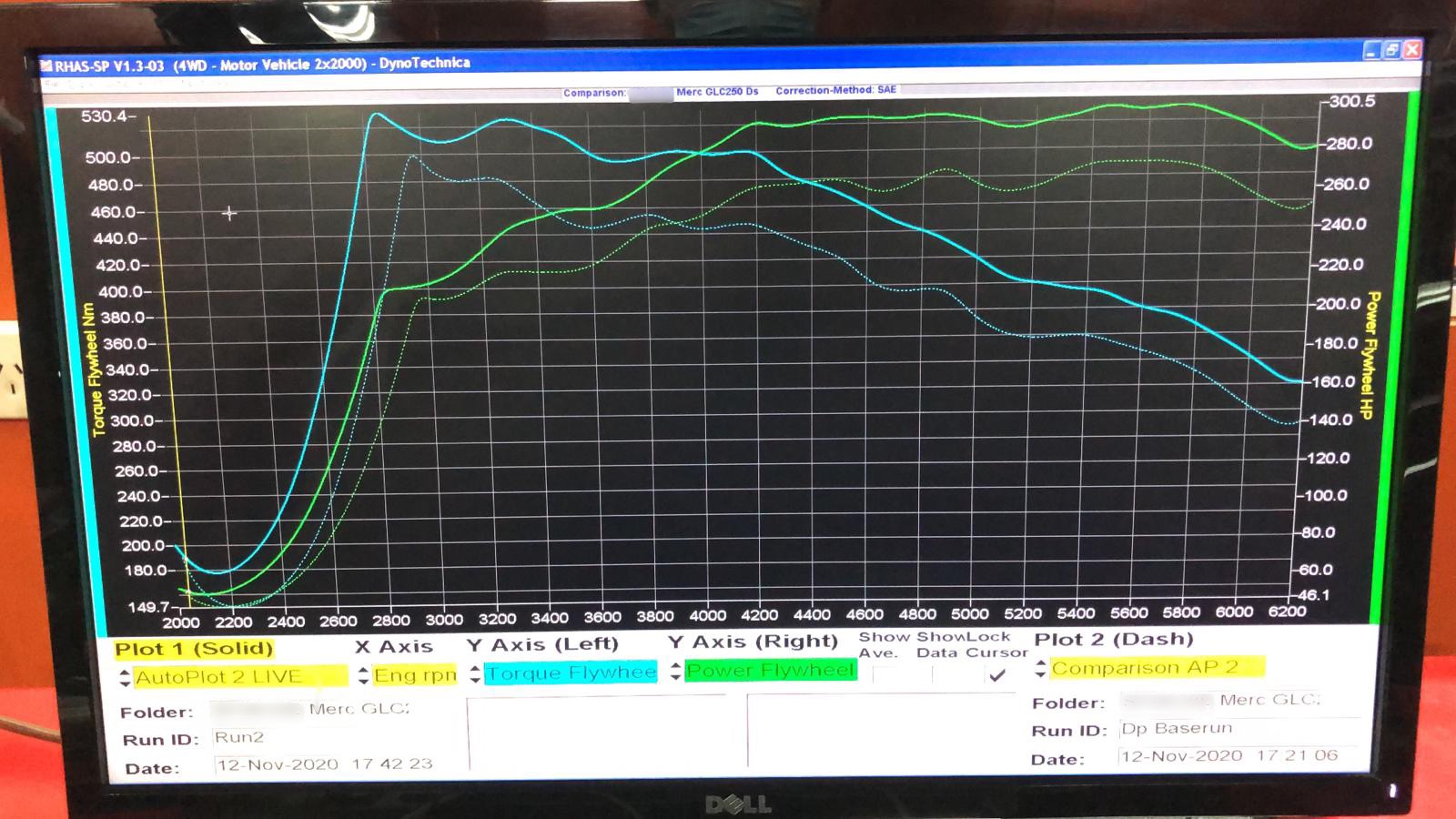Step the Plot 1 (Solid) selector arrows

pos(125,678)
